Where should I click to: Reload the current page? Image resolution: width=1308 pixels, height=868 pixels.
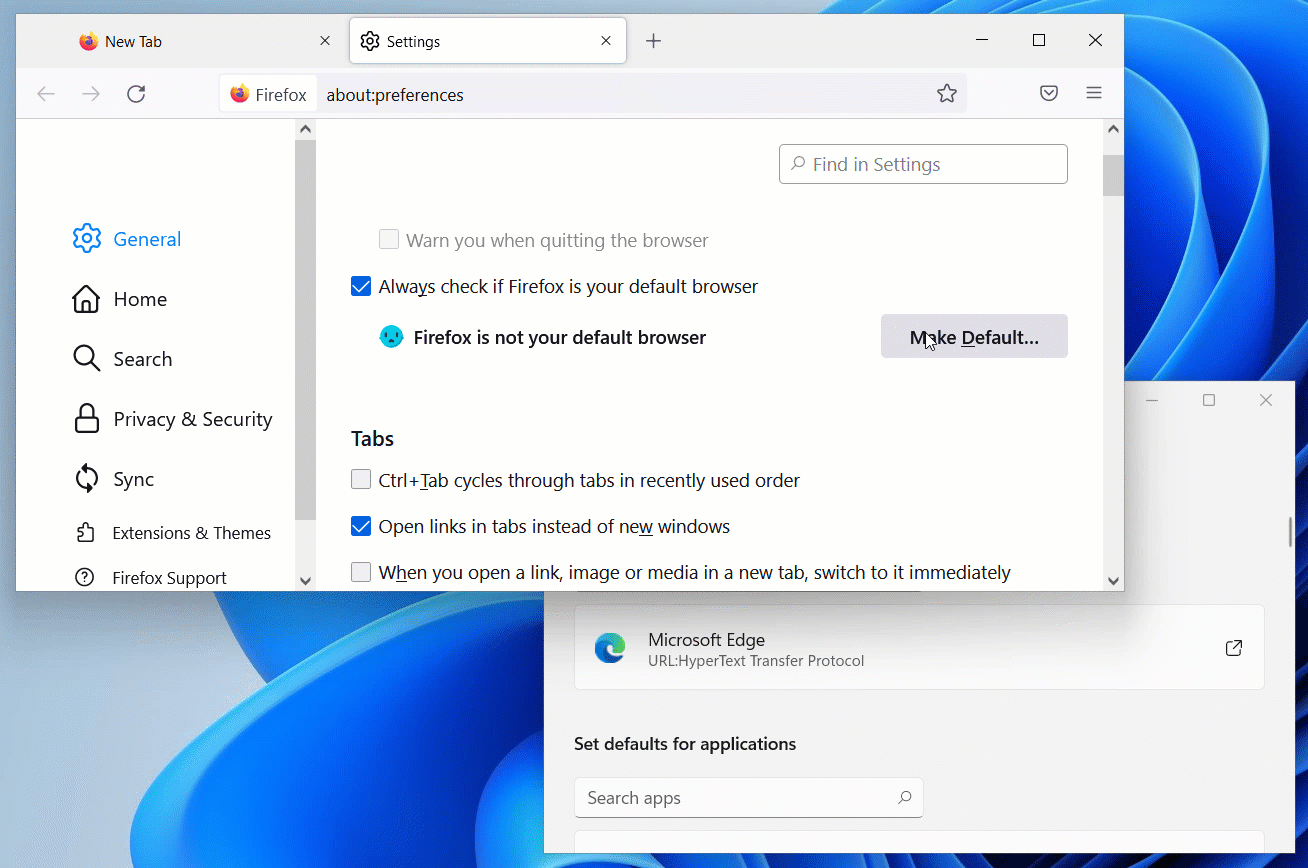coord(137,93)
